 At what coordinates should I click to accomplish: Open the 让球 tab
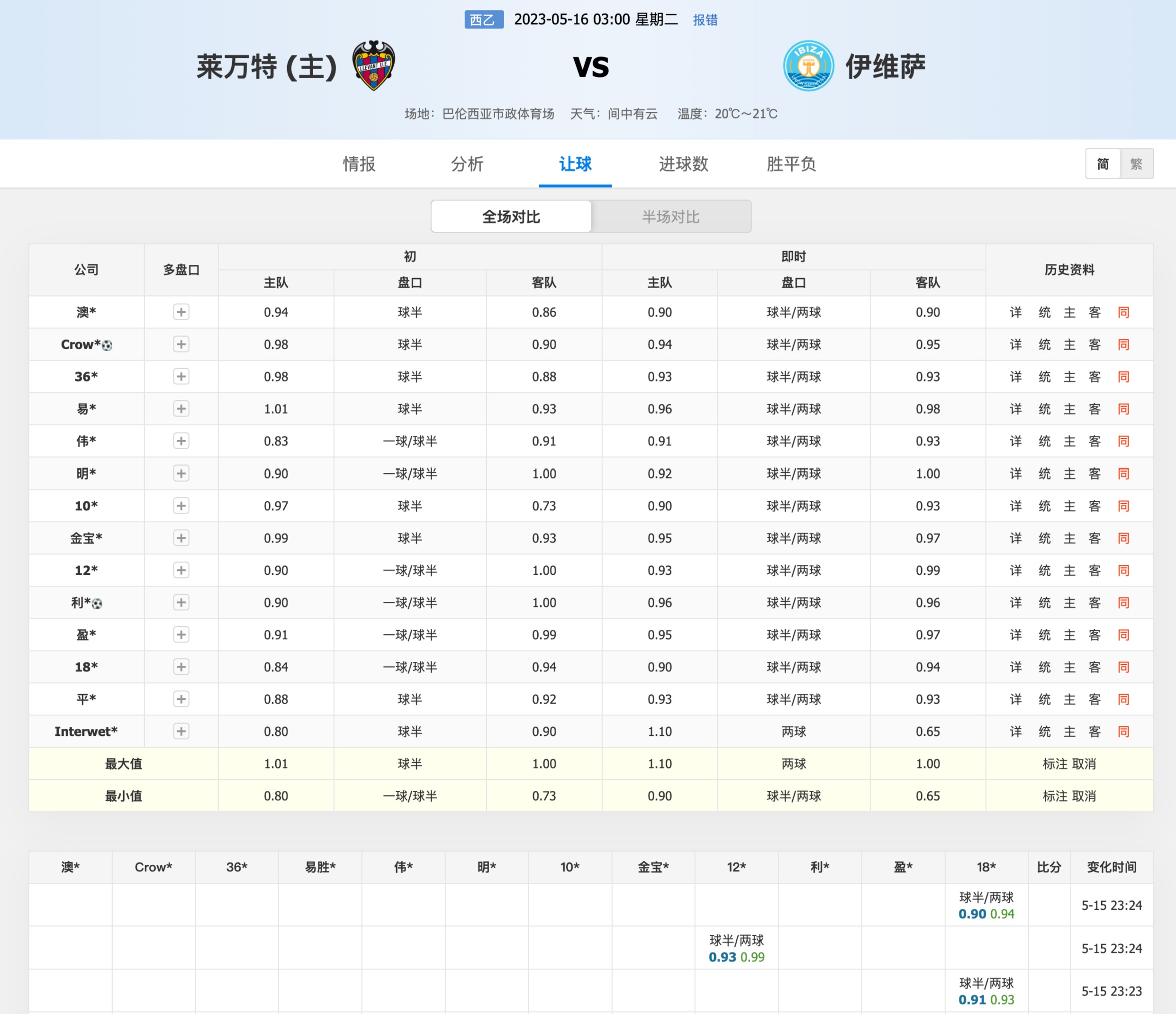pyautogui.click(x=575, y=164)
